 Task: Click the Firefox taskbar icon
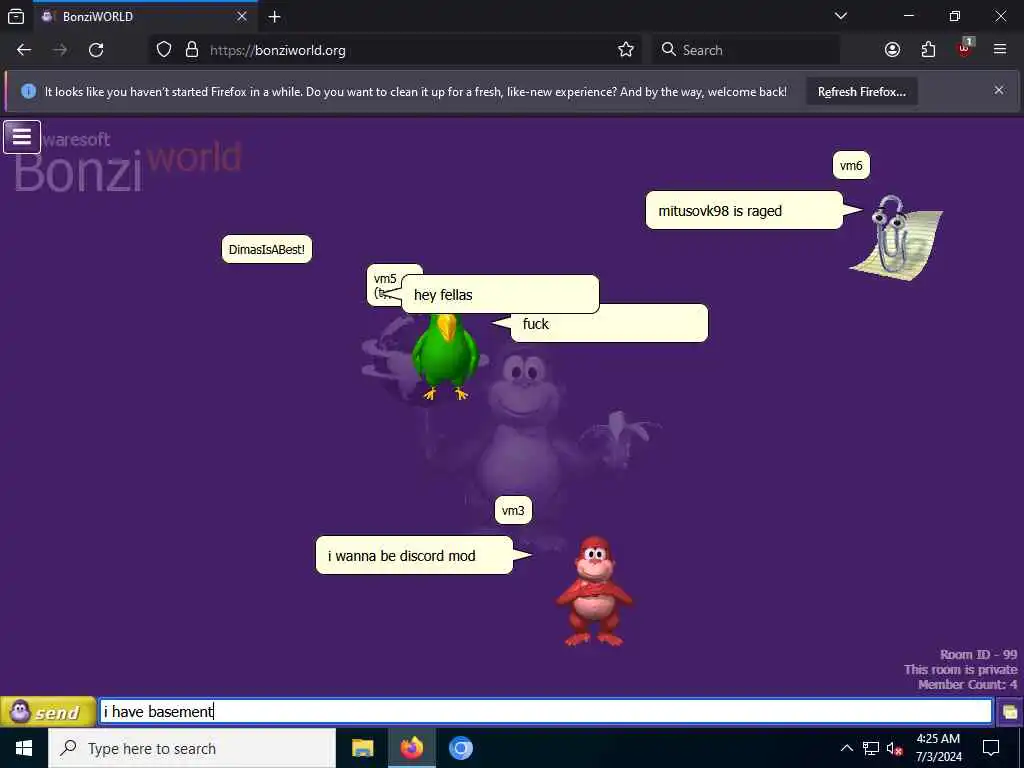click(411, 748)
